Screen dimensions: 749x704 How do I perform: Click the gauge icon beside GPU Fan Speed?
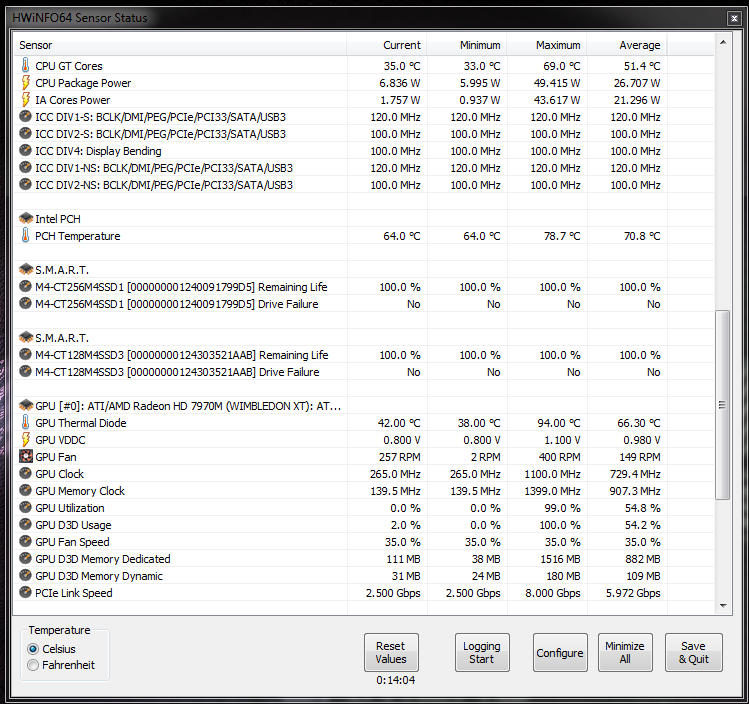tap(25, 542)
